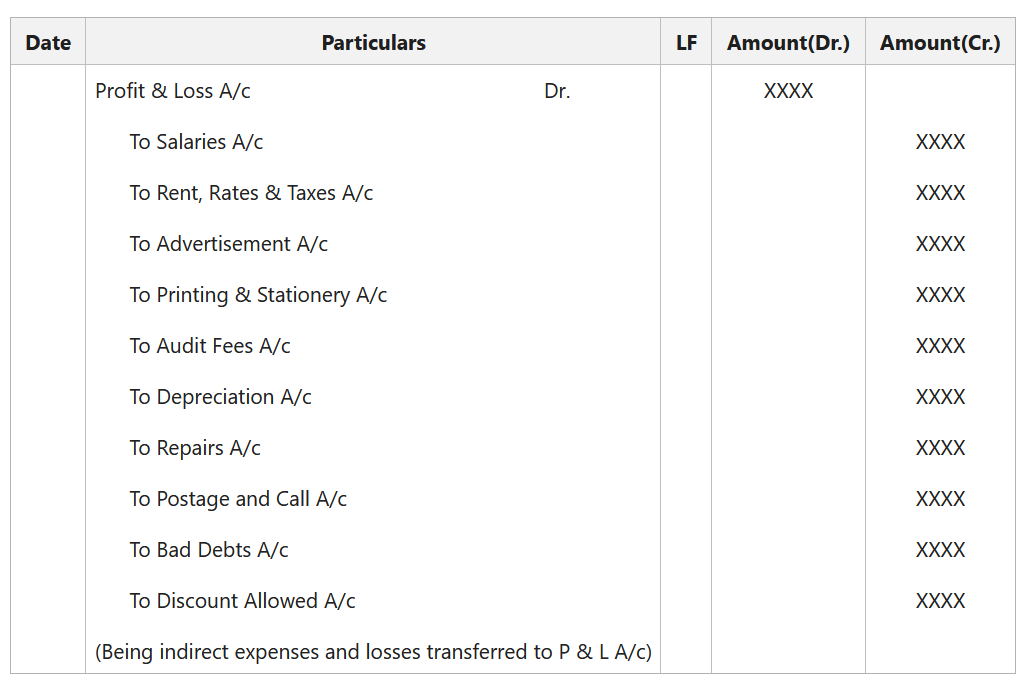Select the To Audit Fees A/c line
This screenshot has width=1027, height=683.
[210, 346]
